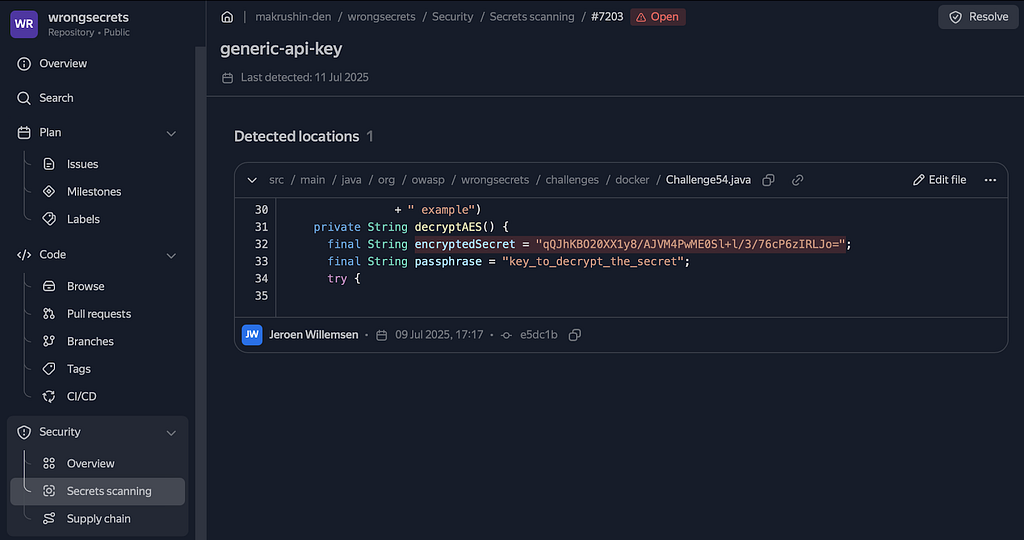Image resolution: width=1024 pixels, height=540 pixels.
Task: Copy commit hash e5dc1b
Action: click(x=574, y=335)
